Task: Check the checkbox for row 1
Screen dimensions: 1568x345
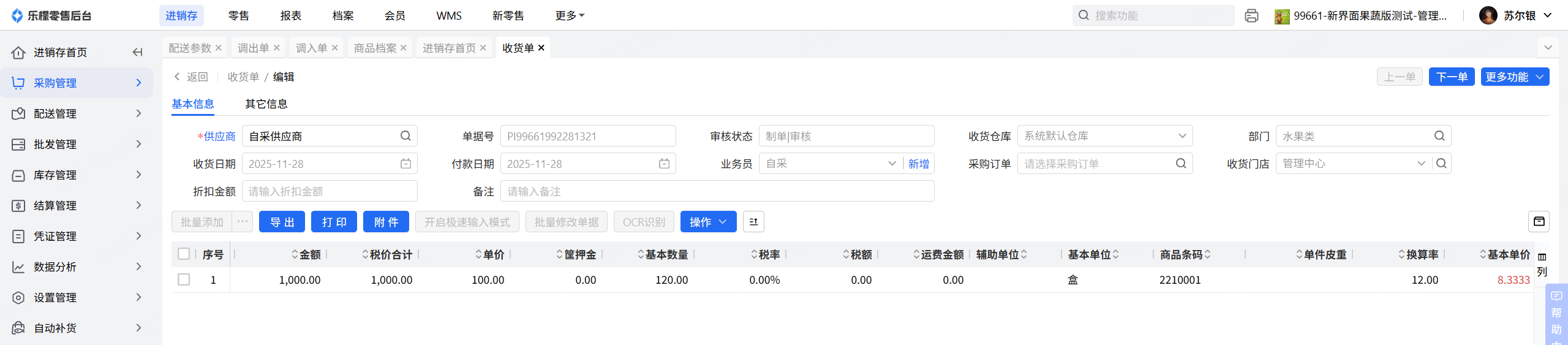Action: click(184, 279)
